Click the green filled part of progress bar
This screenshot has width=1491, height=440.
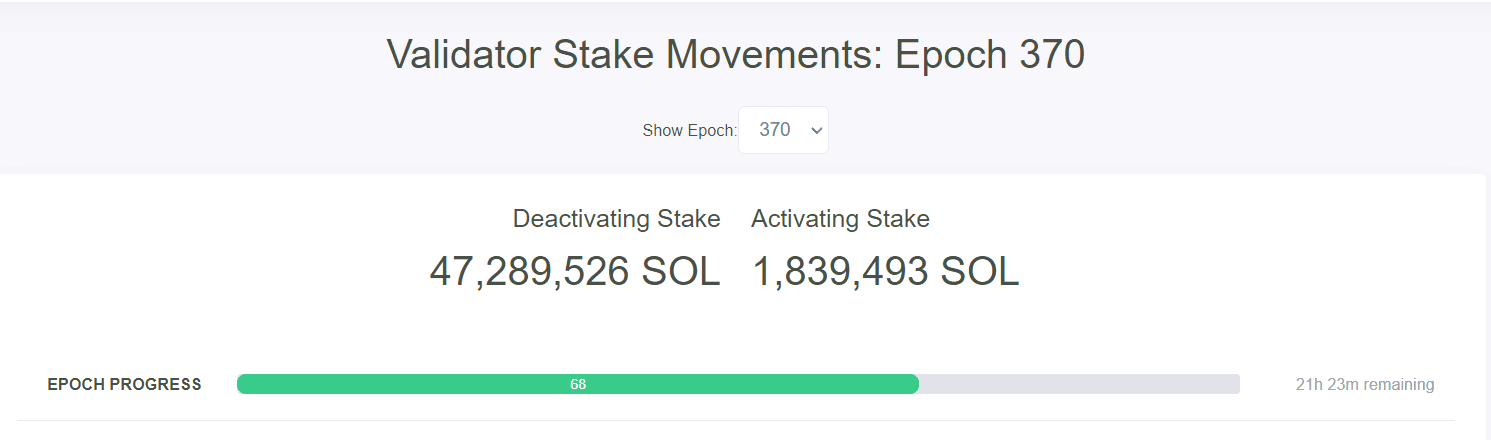coord(400,384)
